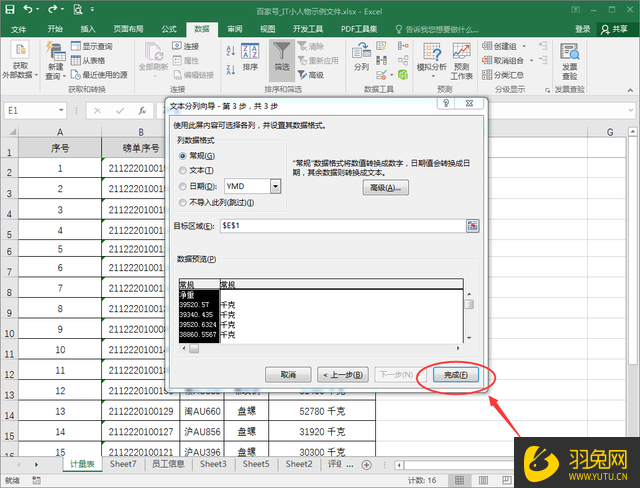Viewport: 640px width, 488px height.
Task: Open 模拟分析 what-if analysis
Action: click(x=432, y=61)
